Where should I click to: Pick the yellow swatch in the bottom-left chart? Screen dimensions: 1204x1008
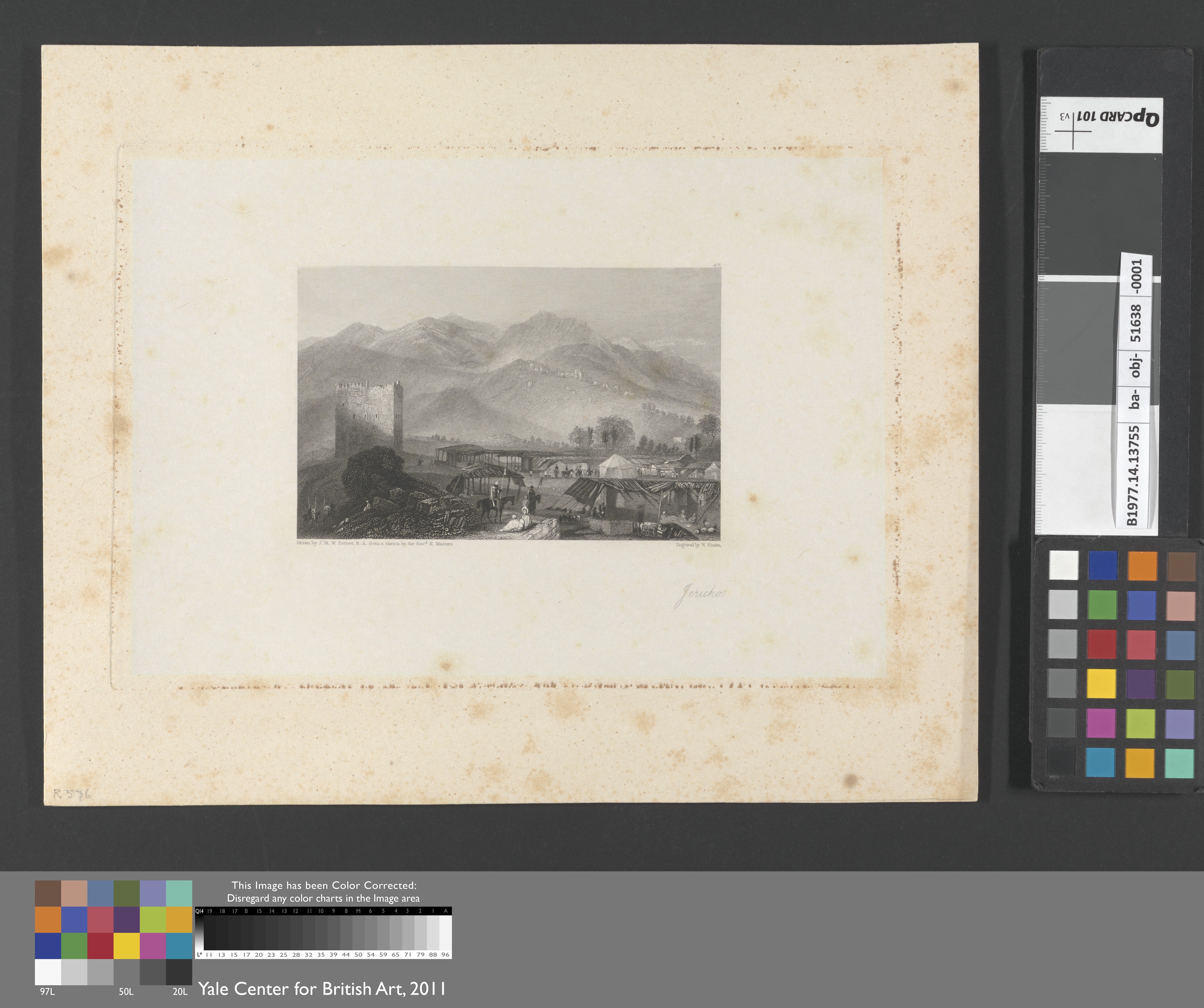127,945
